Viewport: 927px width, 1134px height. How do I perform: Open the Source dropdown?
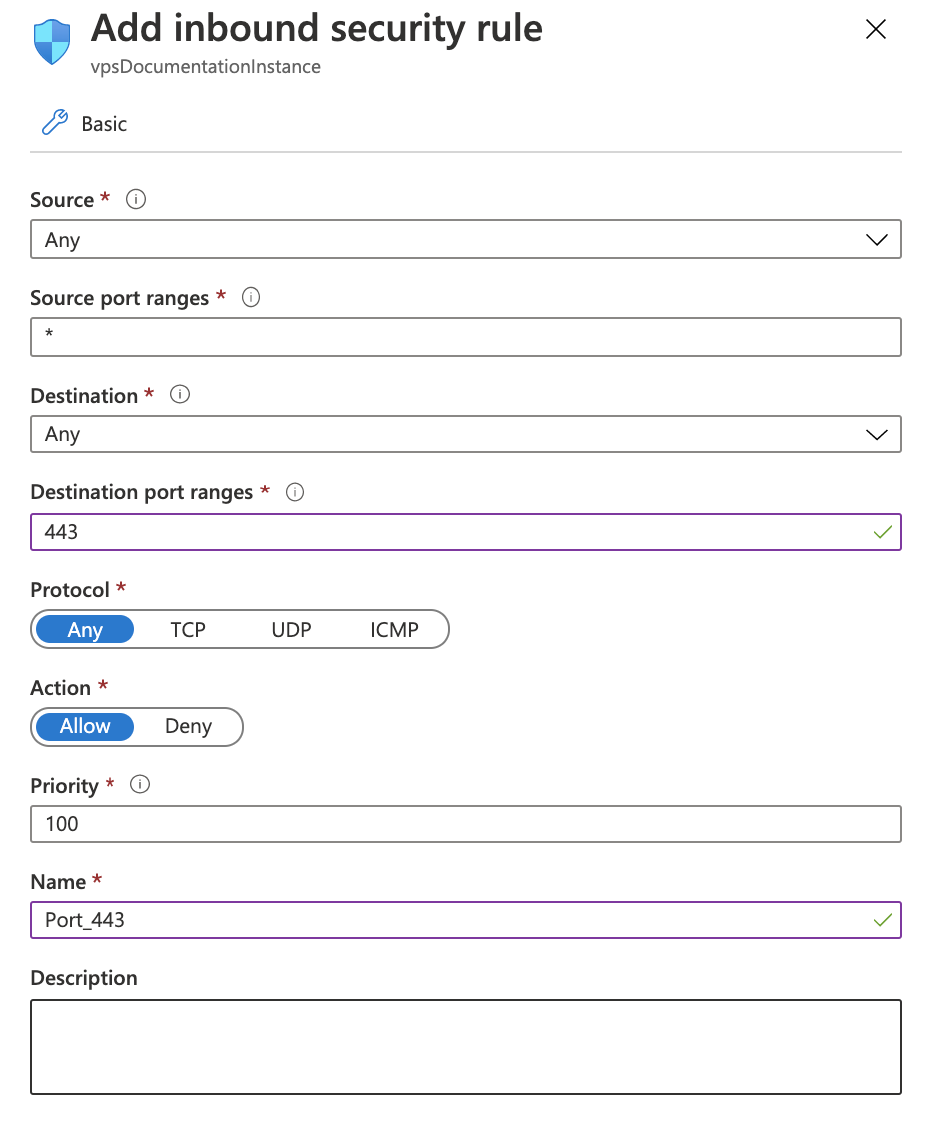[466, 239]
